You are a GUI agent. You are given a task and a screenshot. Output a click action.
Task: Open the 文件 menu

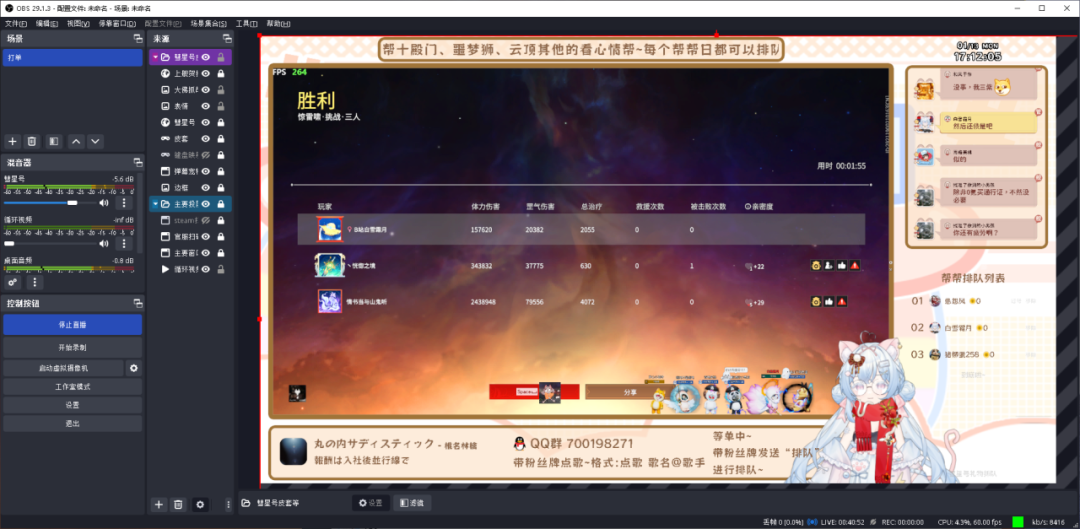[x=16, y=23]
